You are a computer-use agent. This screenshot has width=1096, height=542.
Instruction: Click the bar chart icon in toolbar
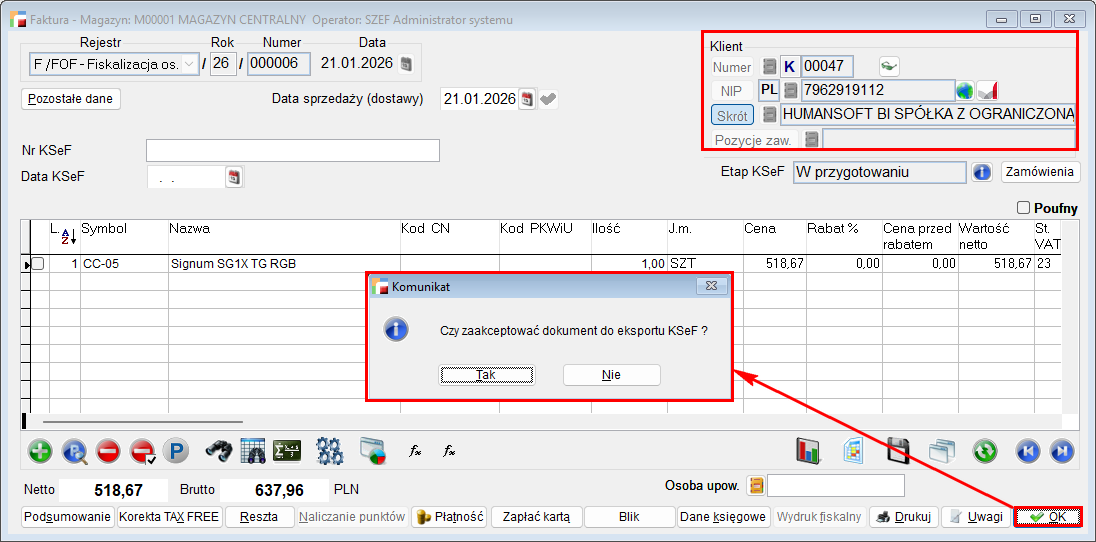pos(808,451)
